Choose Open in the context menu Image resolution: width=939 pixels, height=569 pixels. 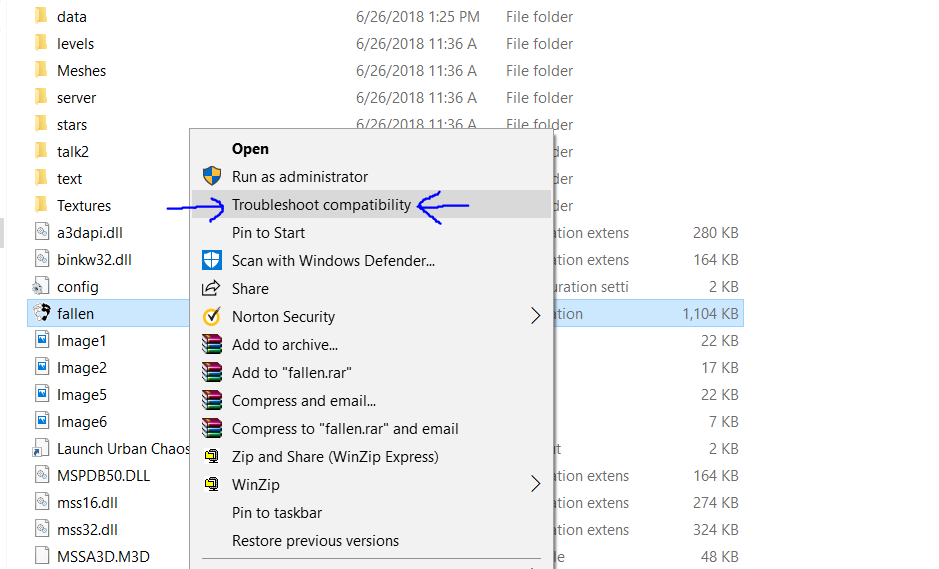point(250,148)
